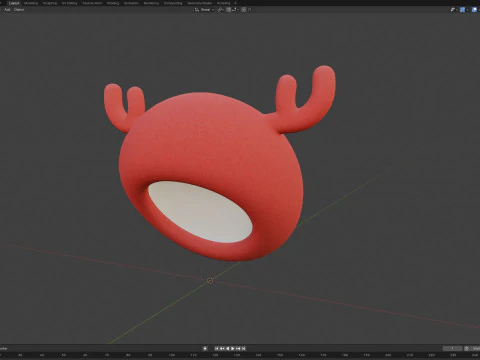The height and width of the screenshot is (360, 480).
Task: Click the current frame number field
Action: click(x=452, y=348)
